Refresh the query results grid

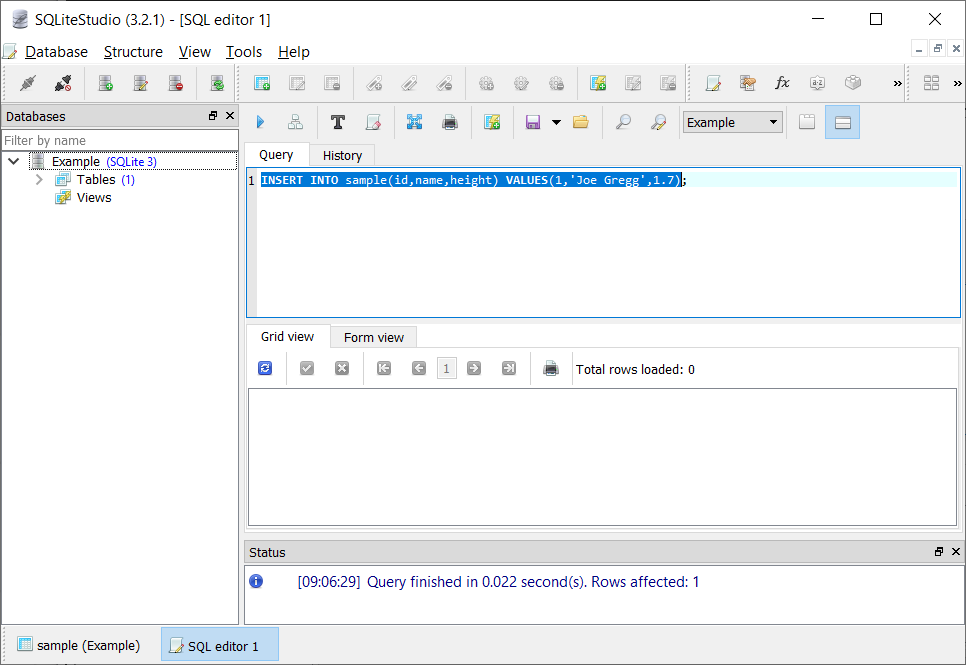pyautogui.click(x=265, y=368)
